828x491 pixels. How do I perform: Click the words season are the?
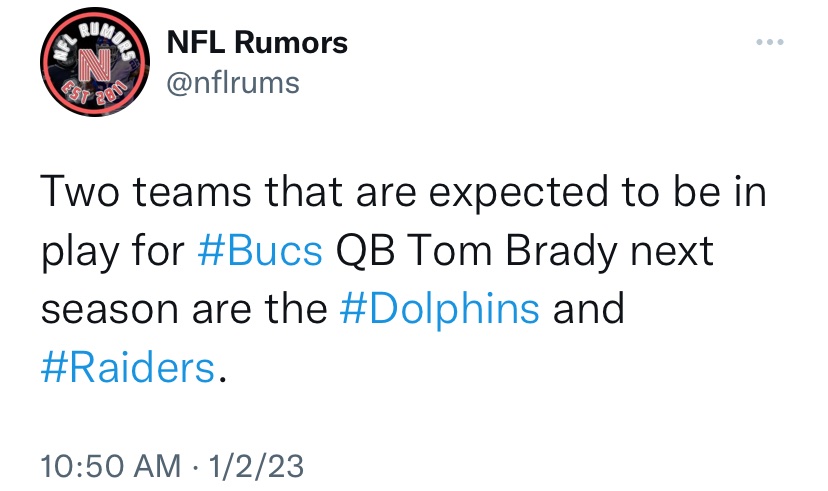[184, 309]
